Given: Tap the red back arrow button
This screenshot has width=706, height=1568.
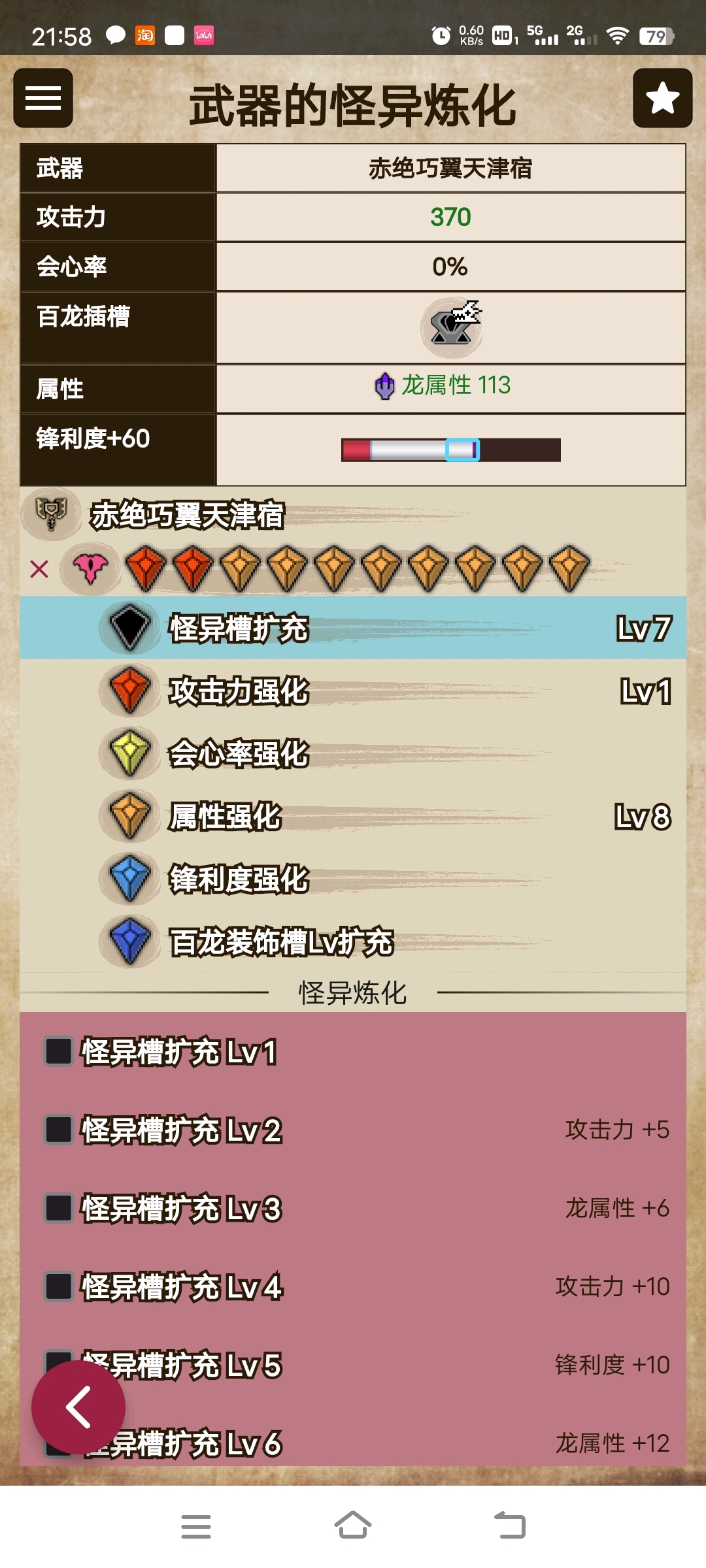Looking at the screenshot, I should click(x=78, y=1407).
